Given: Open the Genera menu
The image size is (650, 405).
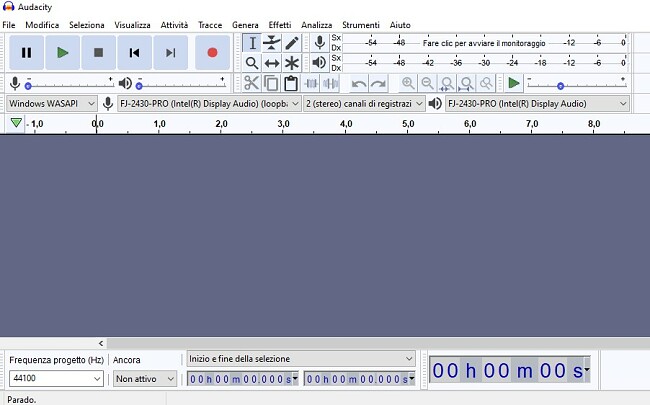Looking at the screenshot, I should coord(245,25).
